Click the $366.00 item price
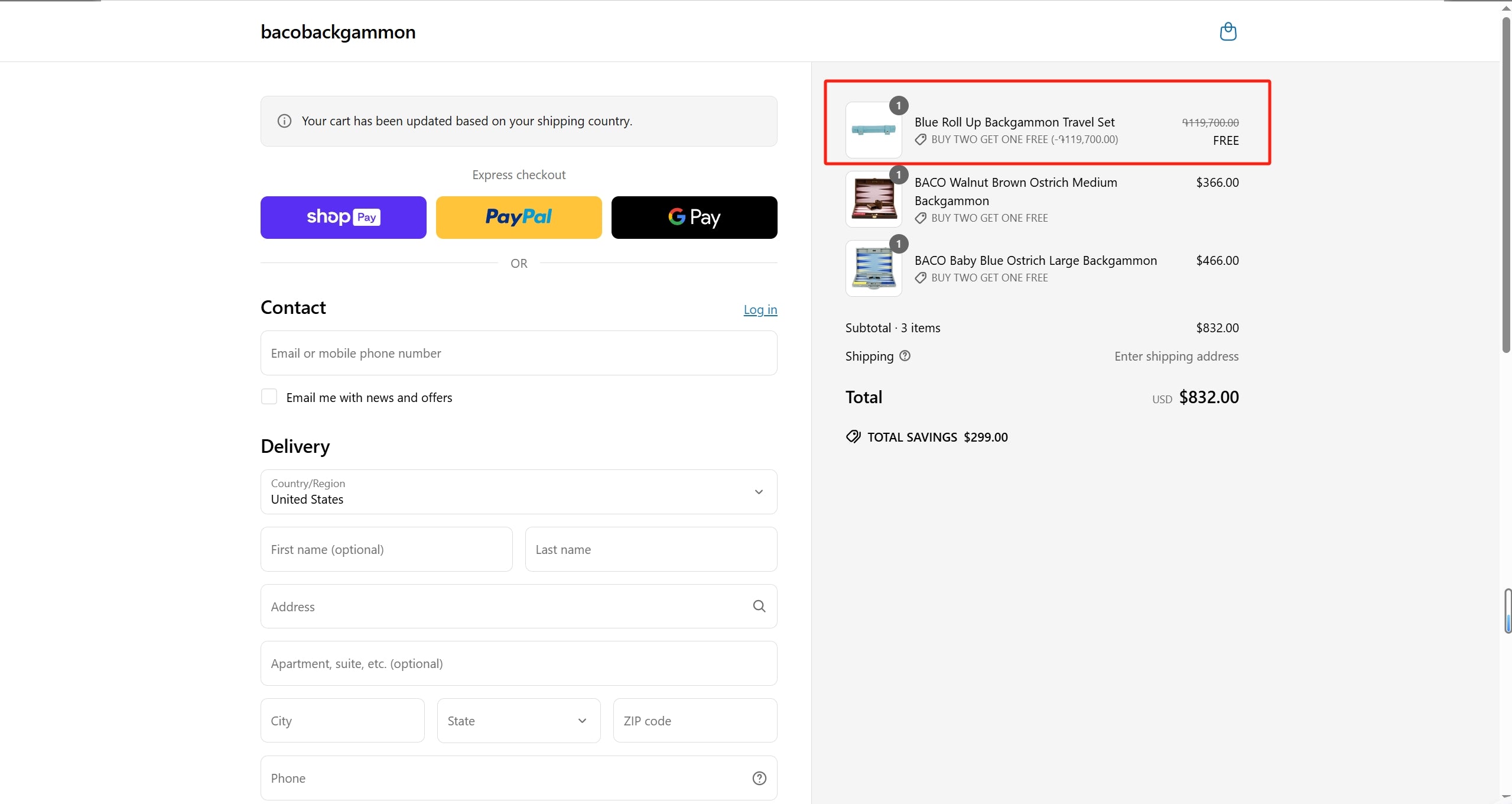 [x=1217, y=183]
